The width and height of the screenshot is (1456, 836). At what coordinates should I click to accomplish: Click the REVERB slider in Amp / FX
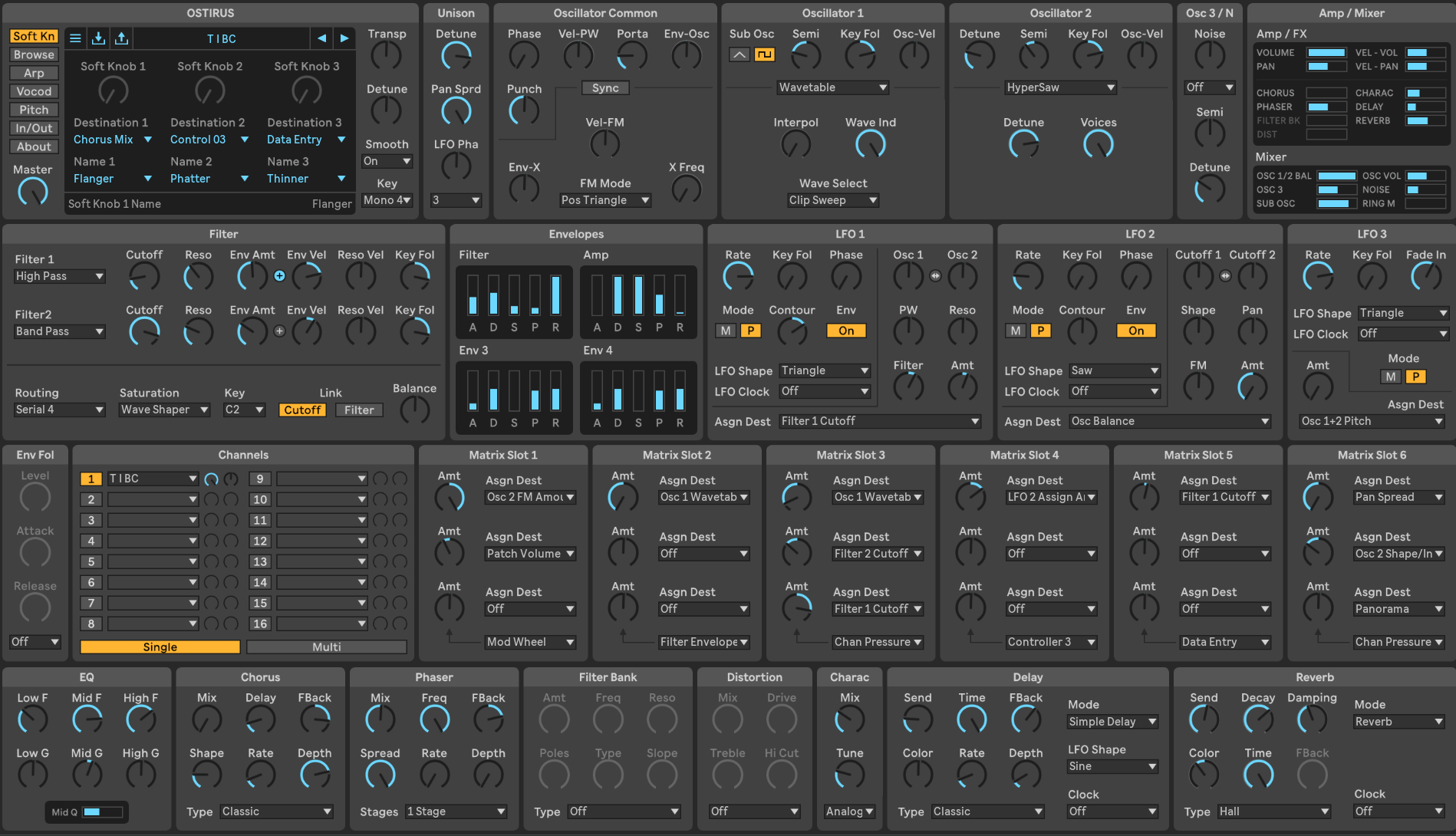1425,120
